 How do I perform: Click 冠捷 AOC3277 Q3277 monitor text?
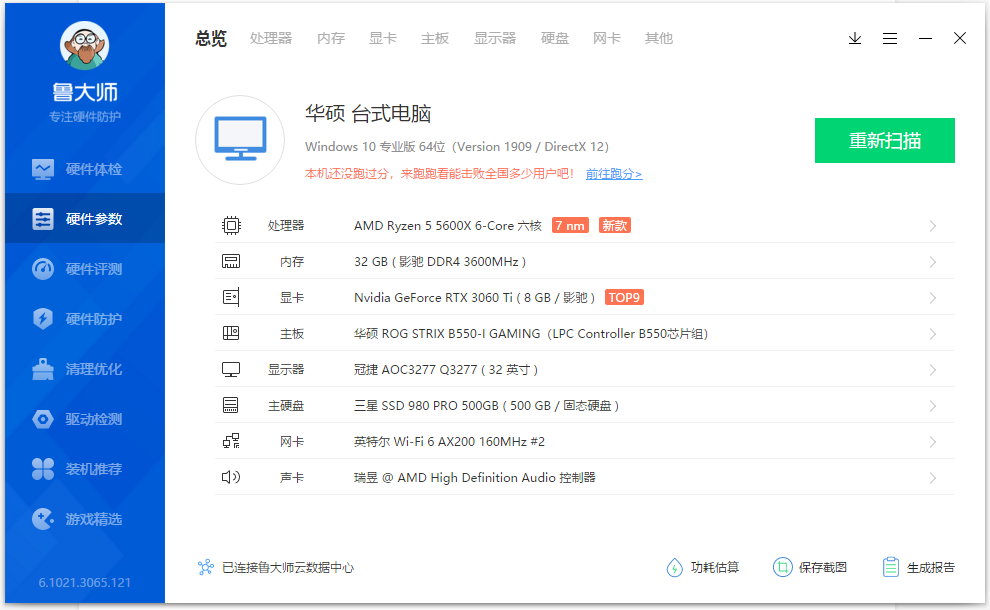(x=446, y=369)
